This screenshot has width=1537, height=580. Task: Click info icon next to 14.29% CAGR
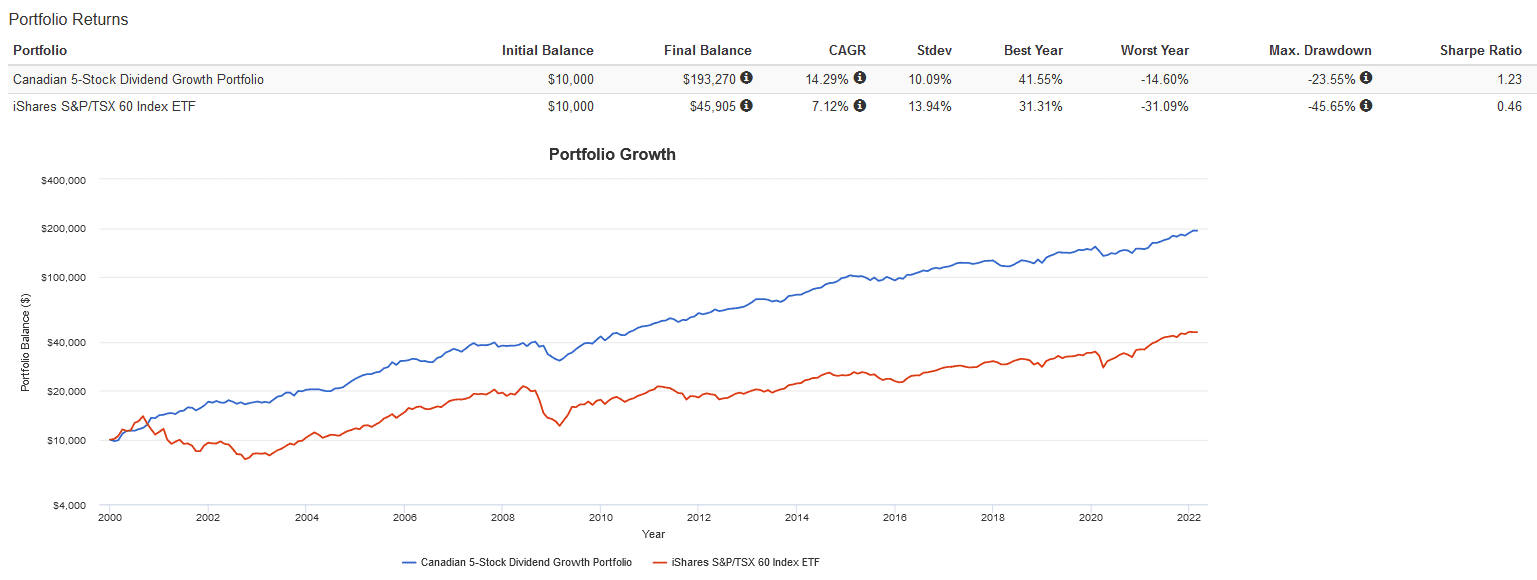click(x=860, y=78)
